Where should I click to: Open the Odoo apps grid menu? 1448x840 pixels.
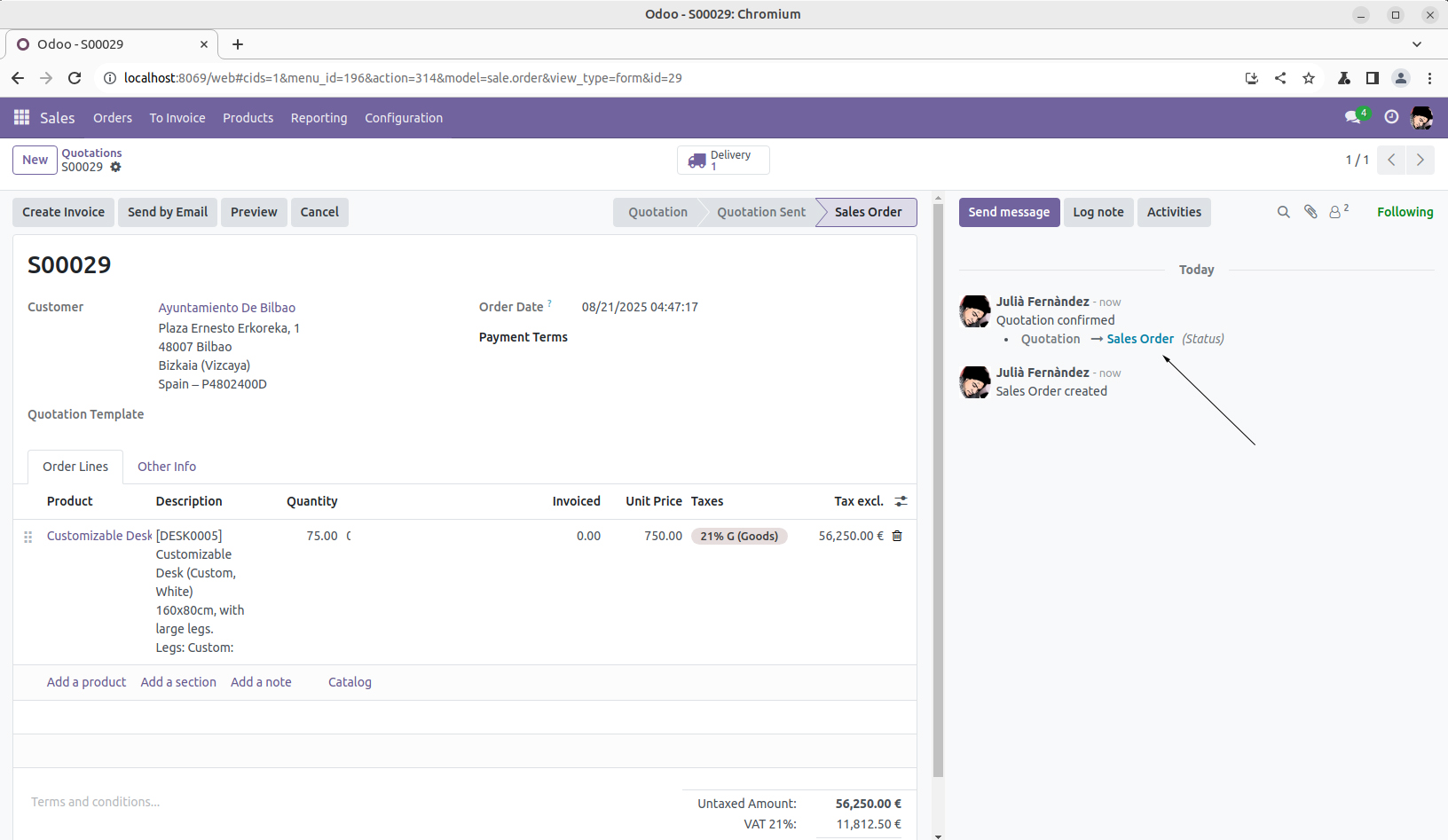[21, 118]
